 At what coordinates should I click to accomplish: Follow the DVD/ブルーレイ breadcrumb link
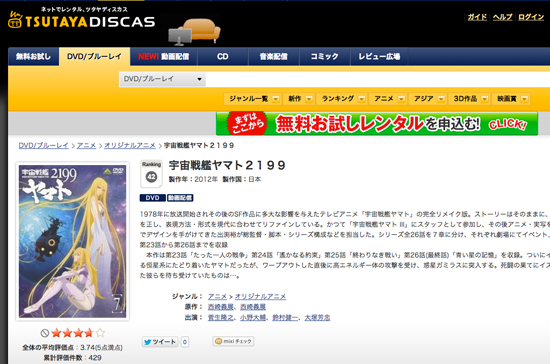(43, 145)
